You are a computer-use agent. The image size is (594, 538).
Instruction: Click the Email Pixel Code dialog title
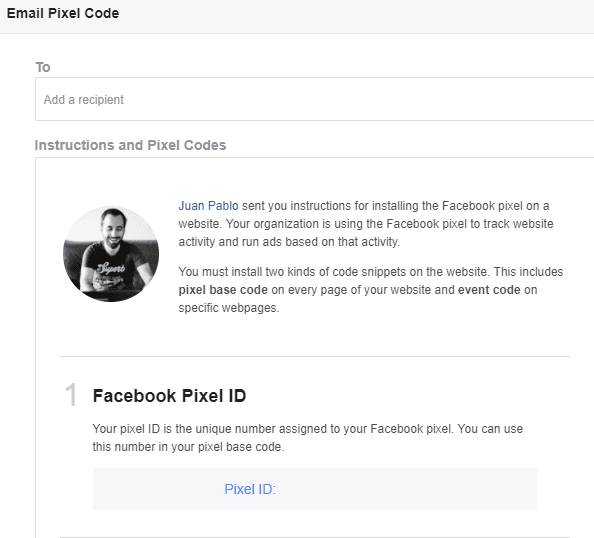pyautogui.click(x=63, y=13)
